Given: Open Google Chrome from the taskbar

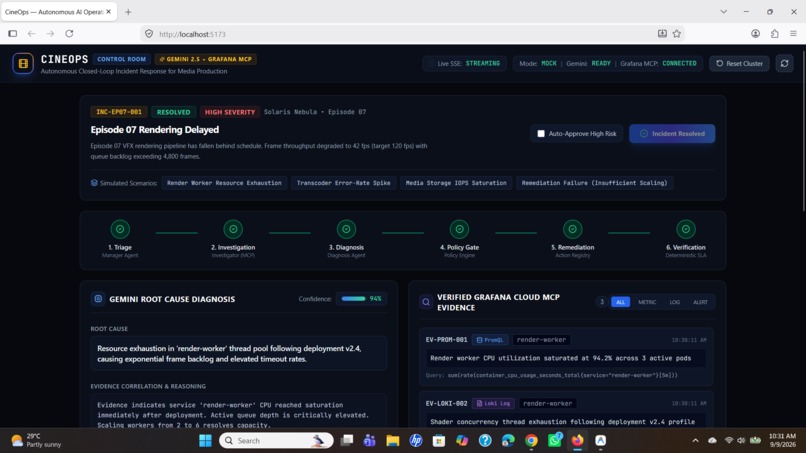Looking at the screenshot, I should (x=531, y=441).
